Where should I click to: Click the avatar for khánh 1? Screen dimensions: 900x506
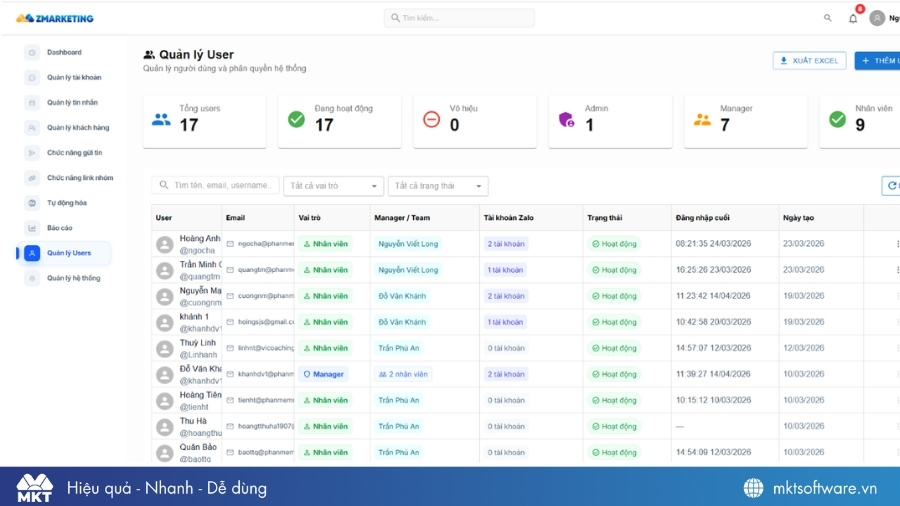click(x=165, y=322)
